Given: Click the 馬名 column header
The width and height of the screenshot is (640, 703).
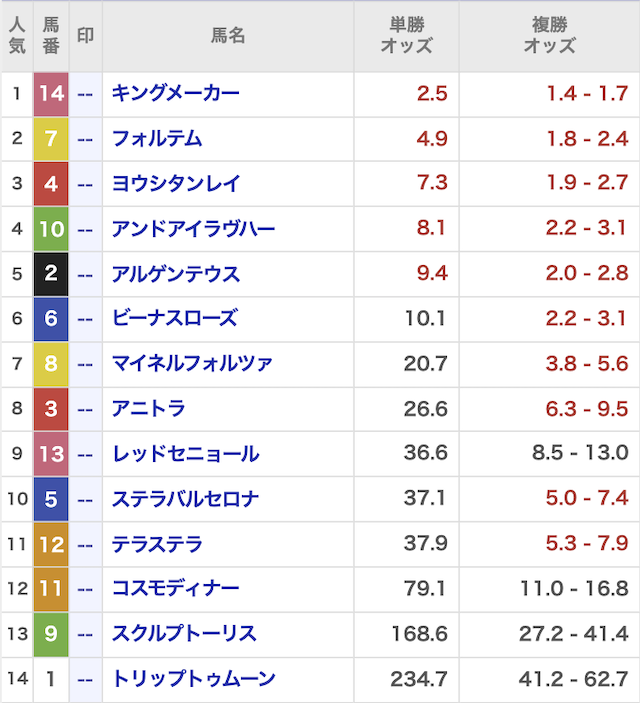Looking at the screenshot, I should click(x=227, y=36).
